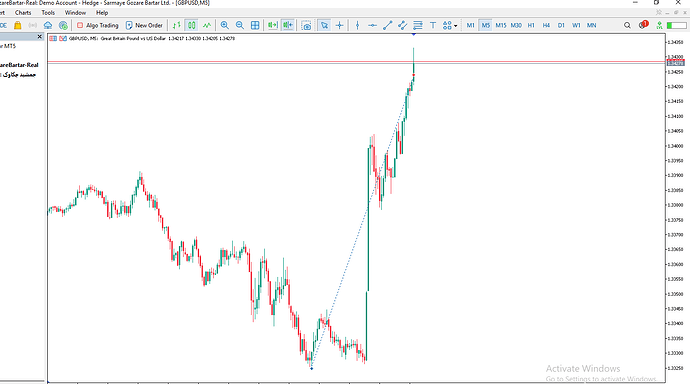Open notifications with red badge

[643, 25]
